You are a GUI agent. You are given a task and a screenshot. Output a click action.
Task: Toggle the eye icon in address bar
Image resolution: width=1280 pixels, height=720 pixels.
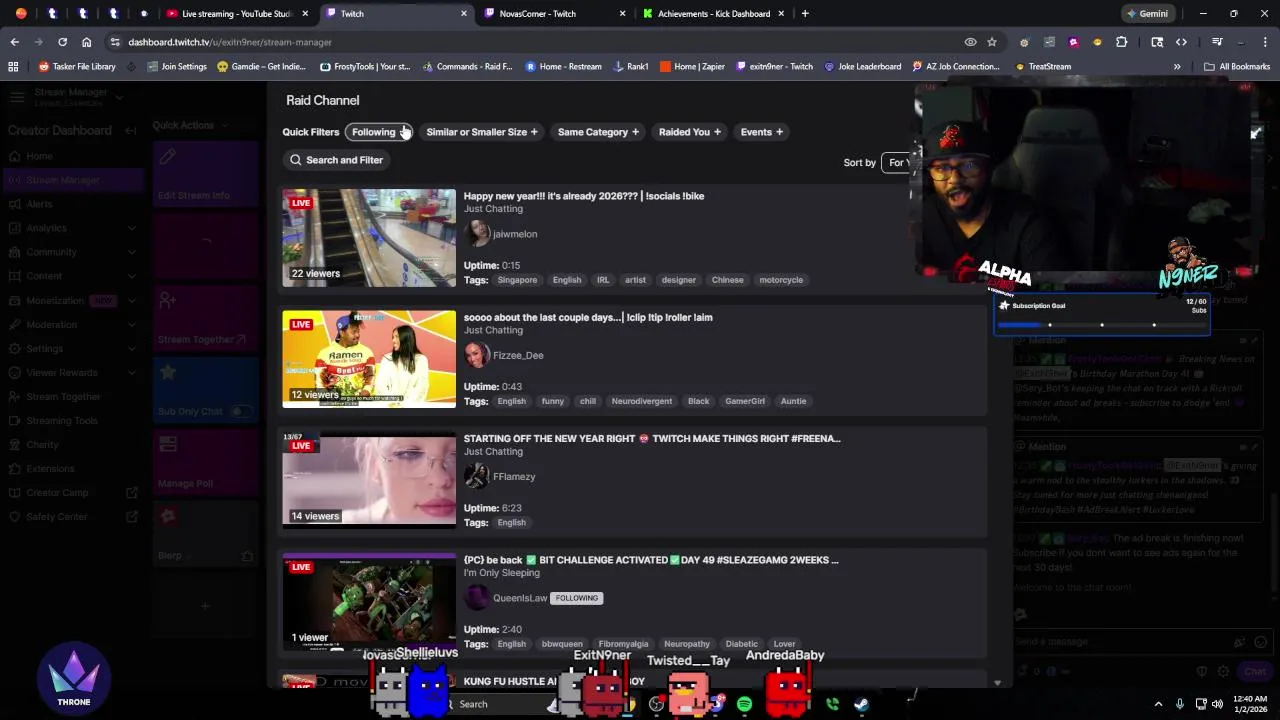[970, 42]
